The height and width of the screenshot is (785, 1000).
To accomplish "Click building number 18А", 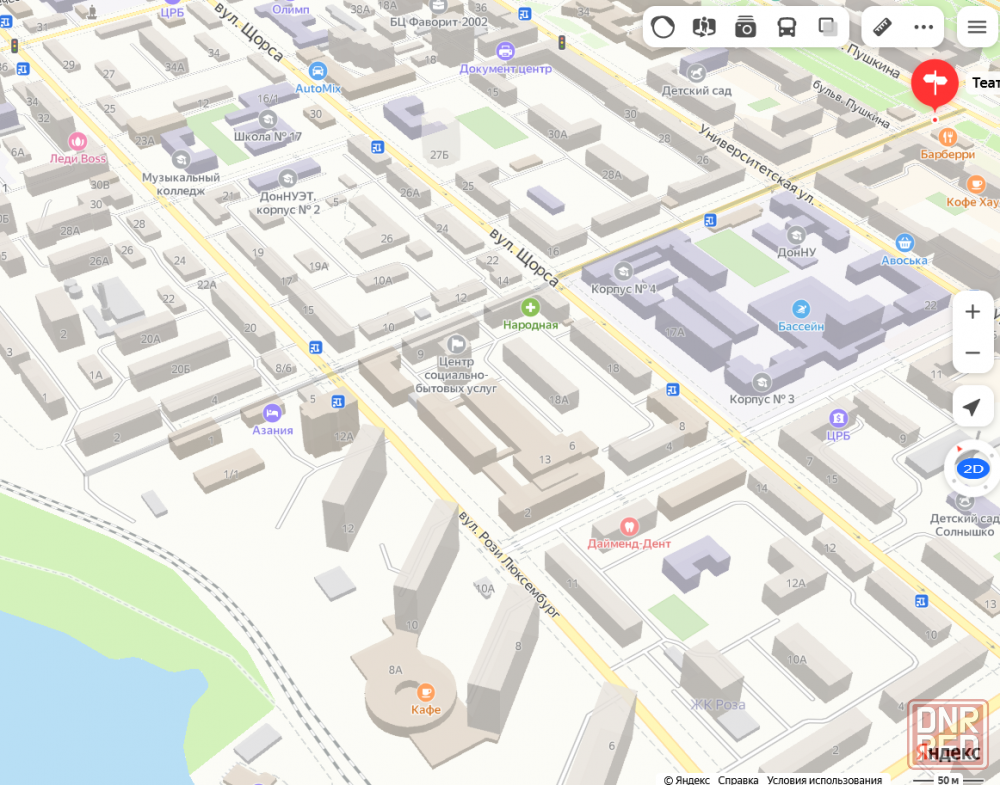I will coord(559,400).
